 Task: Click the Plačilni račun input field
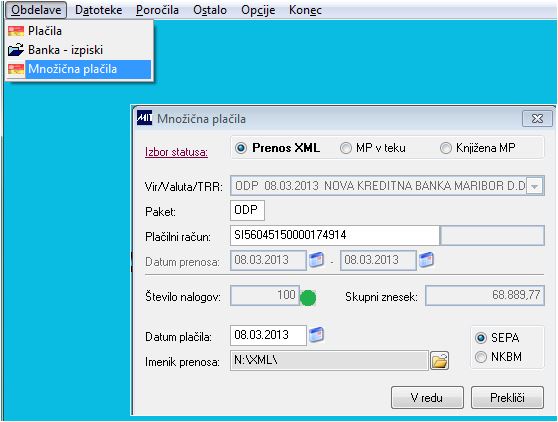(x=335, y=235)
